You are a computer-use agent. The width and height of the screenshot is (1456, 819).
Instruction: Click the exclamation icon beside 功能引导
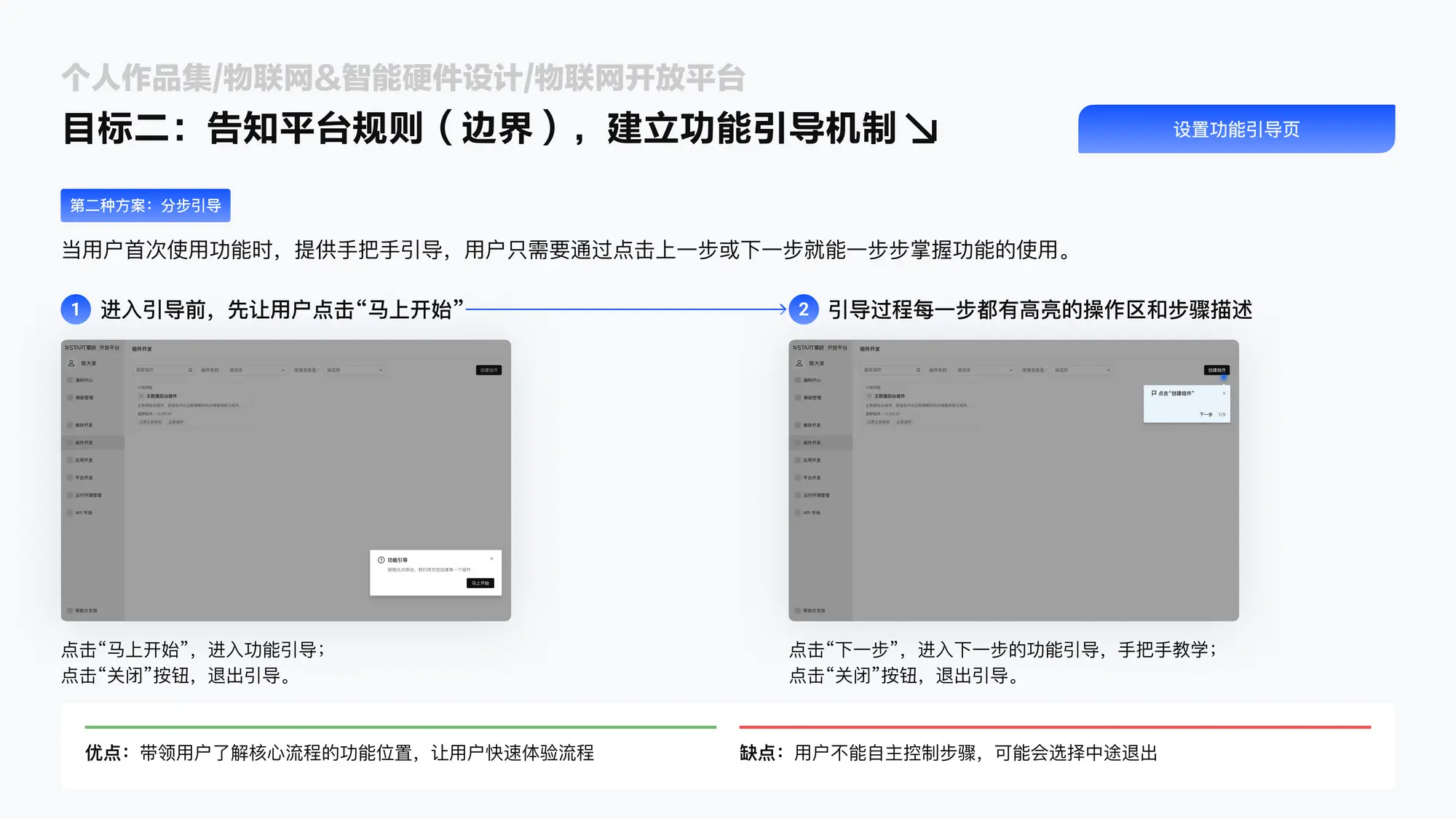381,560
